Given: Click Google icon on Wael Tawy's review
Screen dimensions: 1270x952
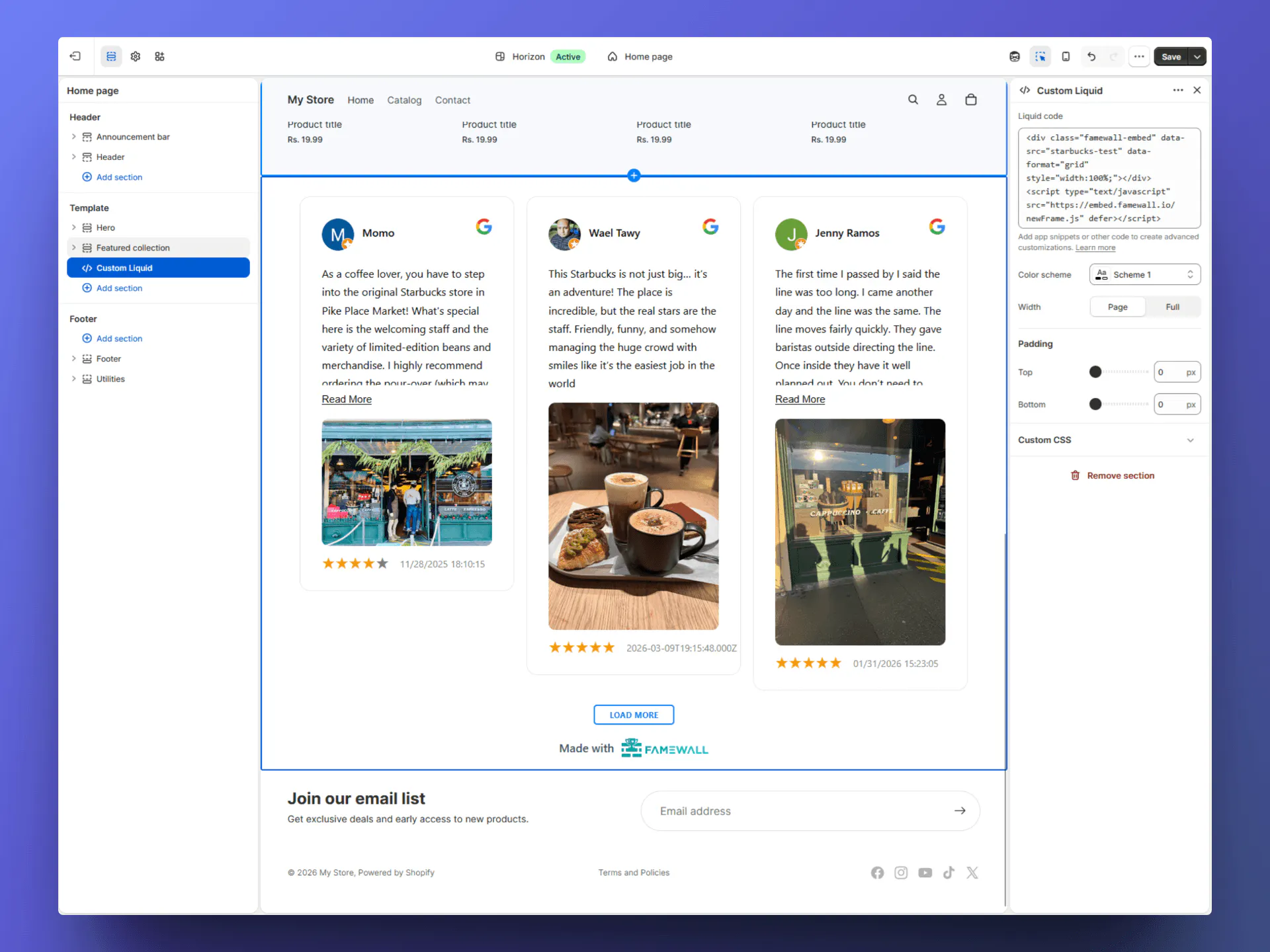Looking at the screenshot, I should coord(710,227).
